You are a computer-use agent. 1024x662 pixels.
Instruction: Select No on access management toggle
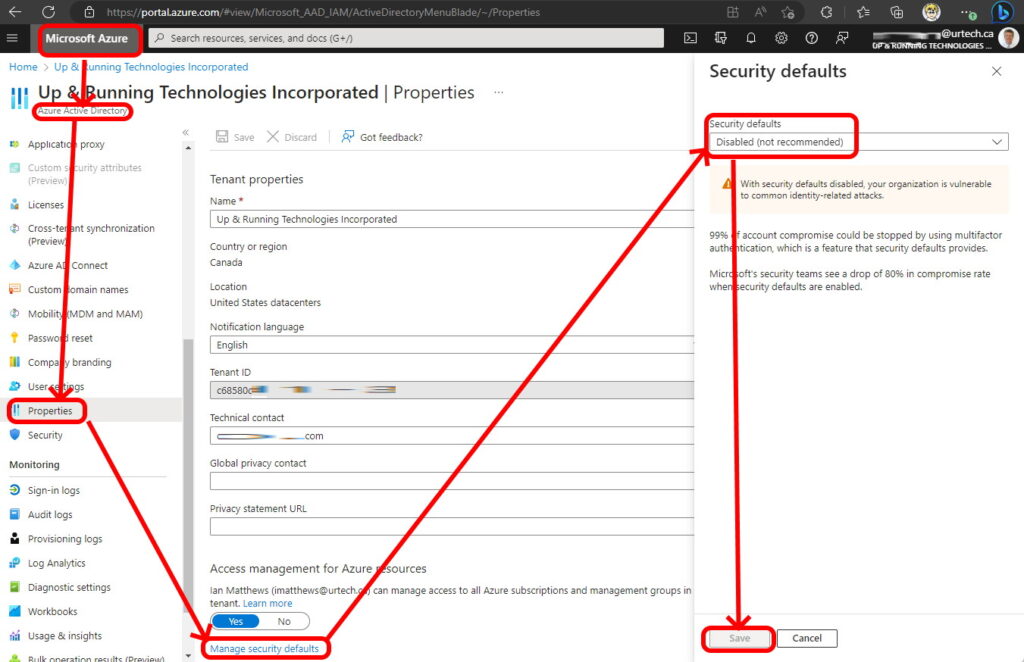(284, 621)
